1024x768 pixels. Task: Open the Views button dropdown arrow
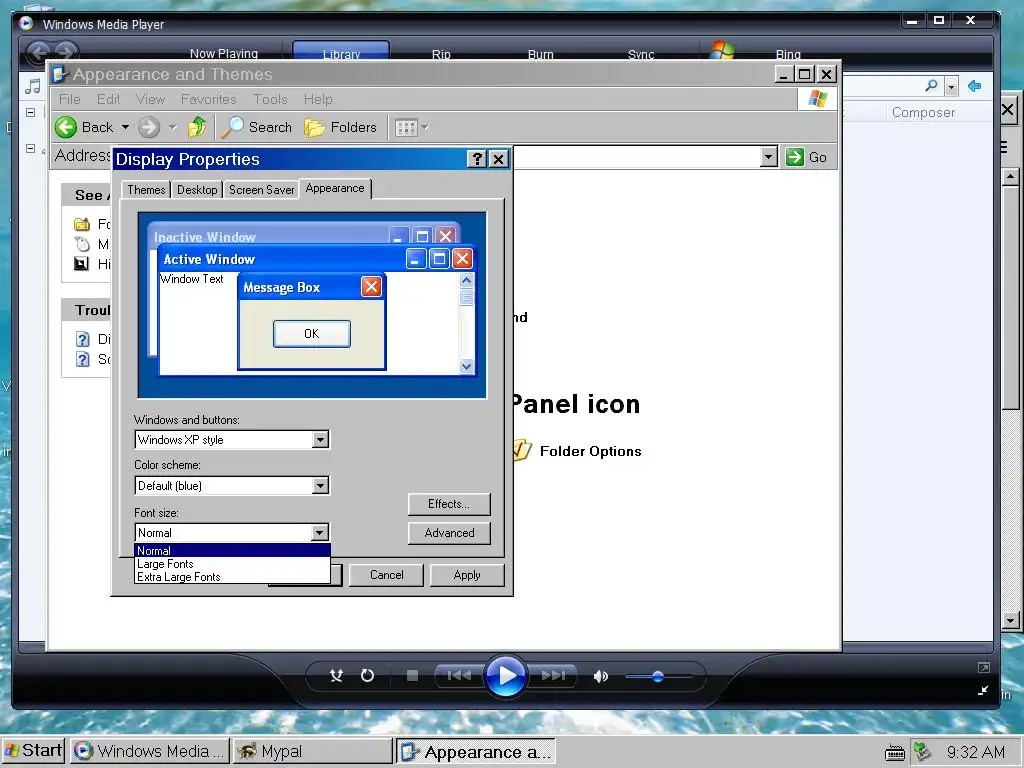tap(425, 127)
